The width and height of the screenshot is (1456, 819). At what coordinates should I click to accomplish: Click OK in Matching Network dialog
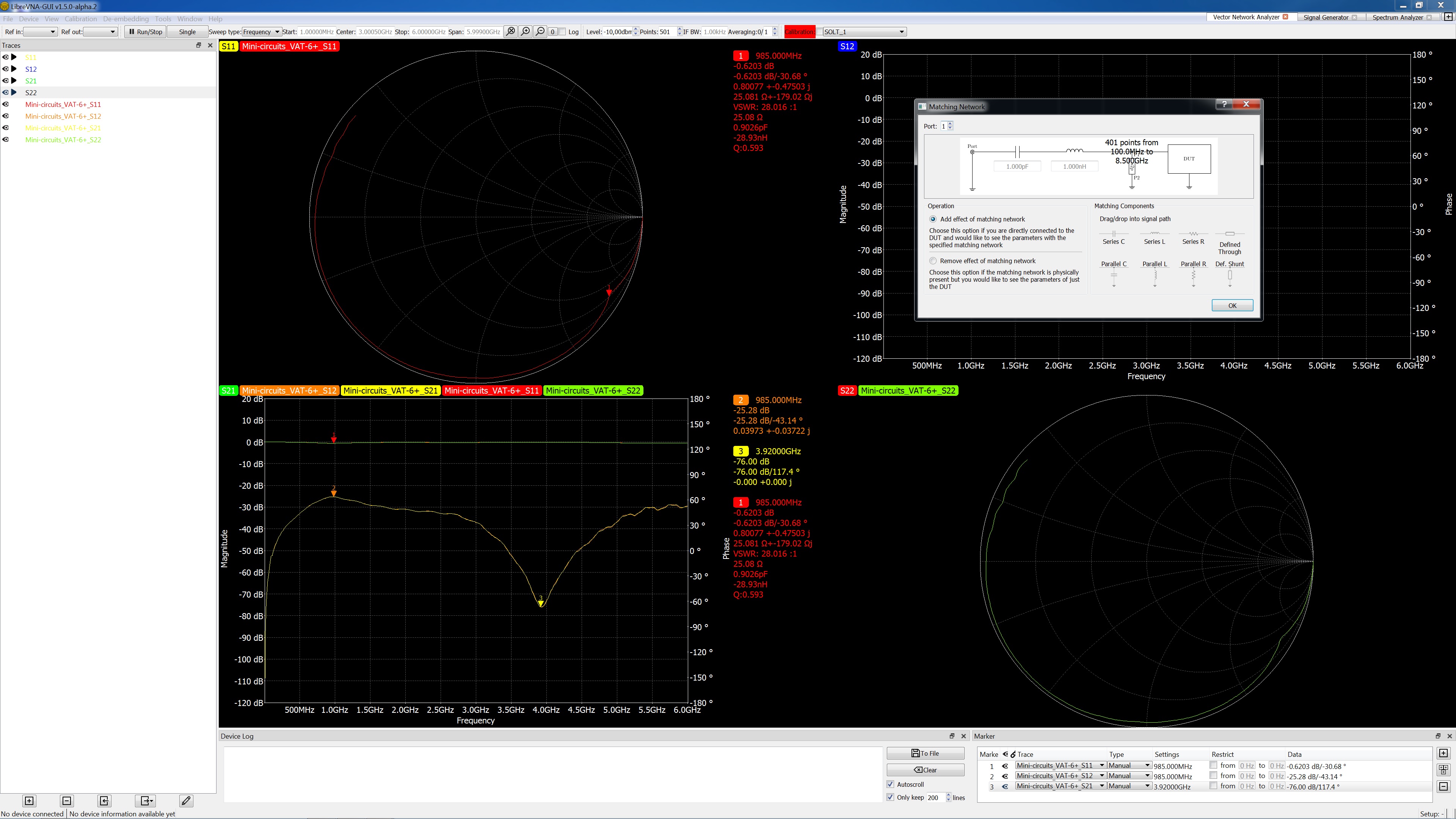[1232, 305]
